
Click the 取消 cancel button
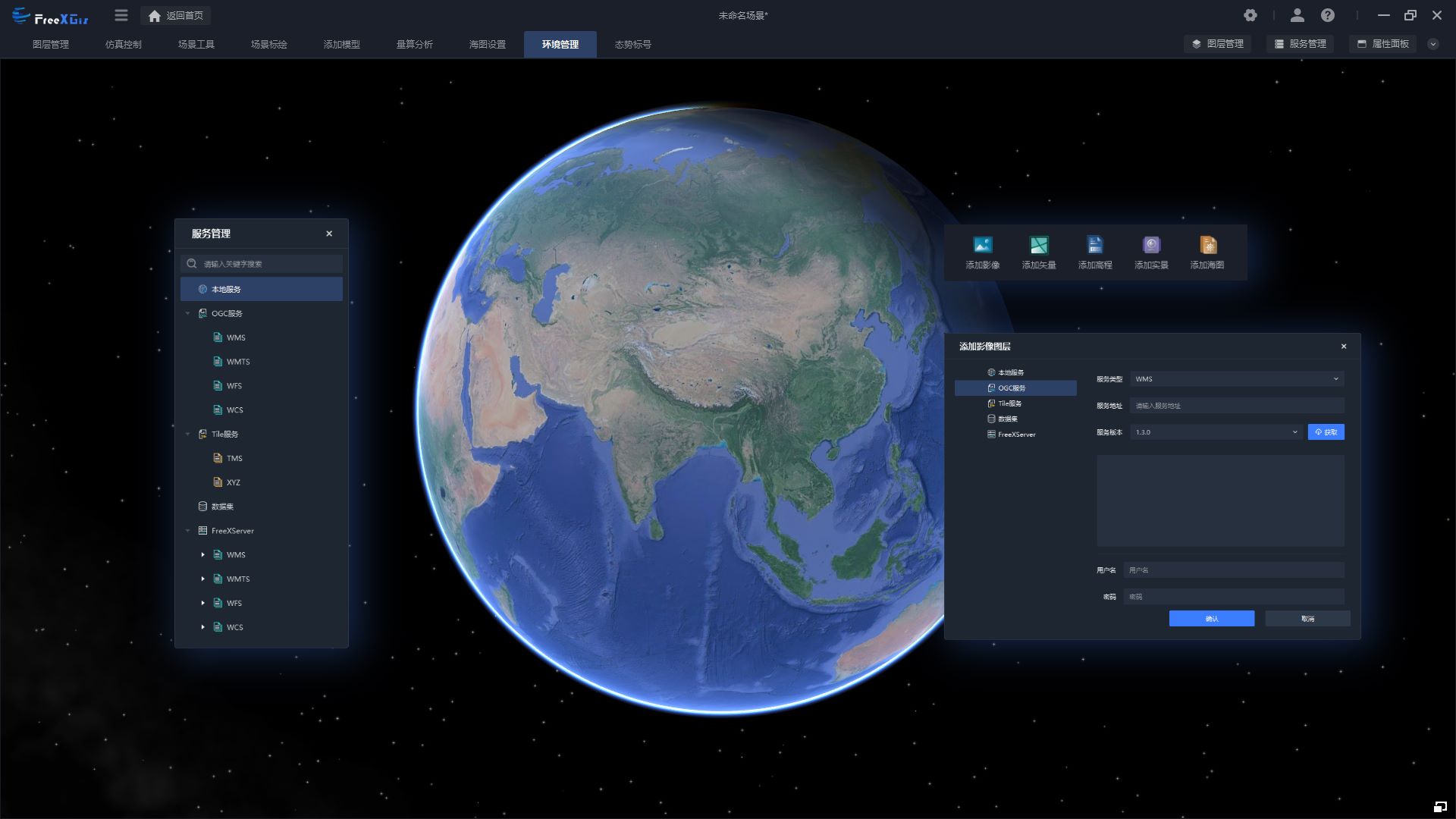(1307, 619)
